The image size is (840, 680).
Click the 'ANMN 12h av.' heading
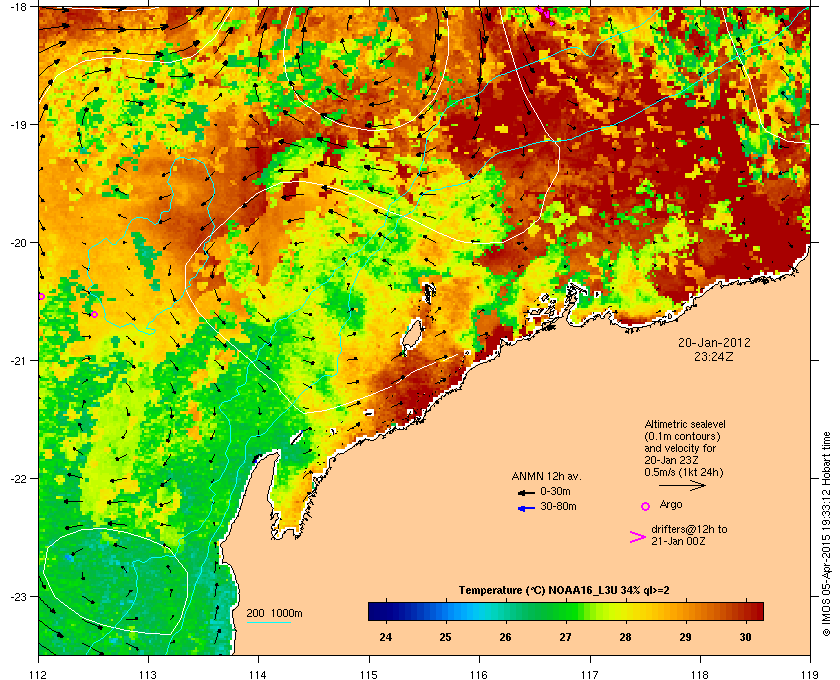pyautogui.click(x=546, y=476)
